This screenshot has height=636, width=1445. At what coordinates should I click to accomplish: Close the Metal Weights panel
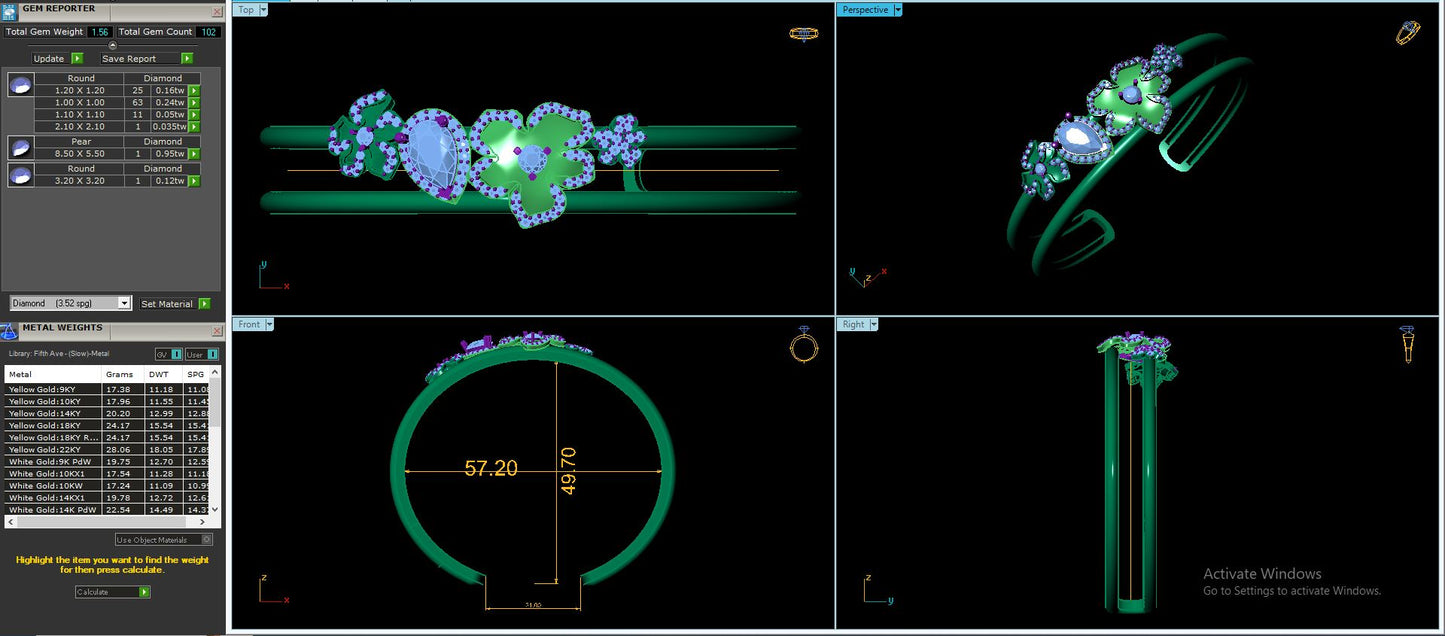click(217, 331)
